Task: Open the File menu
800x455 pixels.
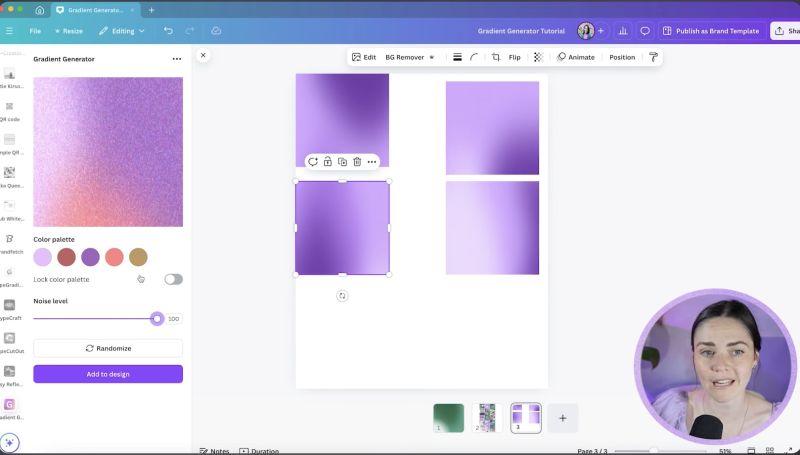Action: (35, 31)
